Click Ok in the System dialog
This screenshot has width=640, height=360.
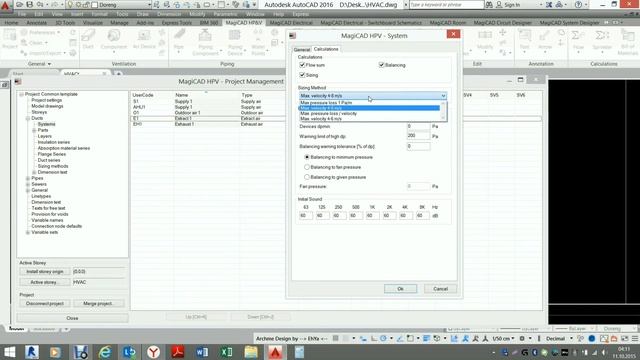coord(400,289)
